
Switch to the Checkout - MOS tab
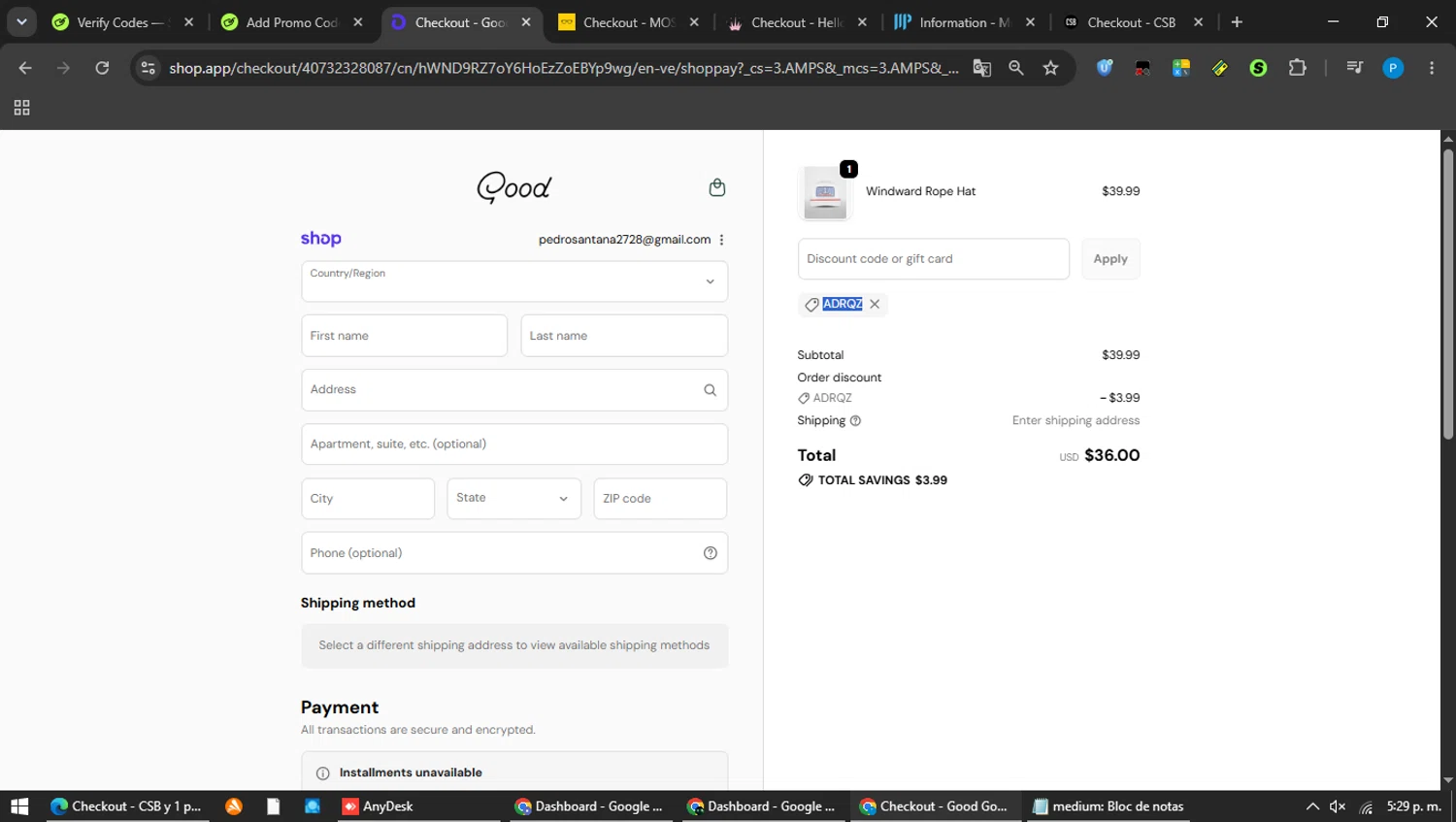[x=629, y=22]
